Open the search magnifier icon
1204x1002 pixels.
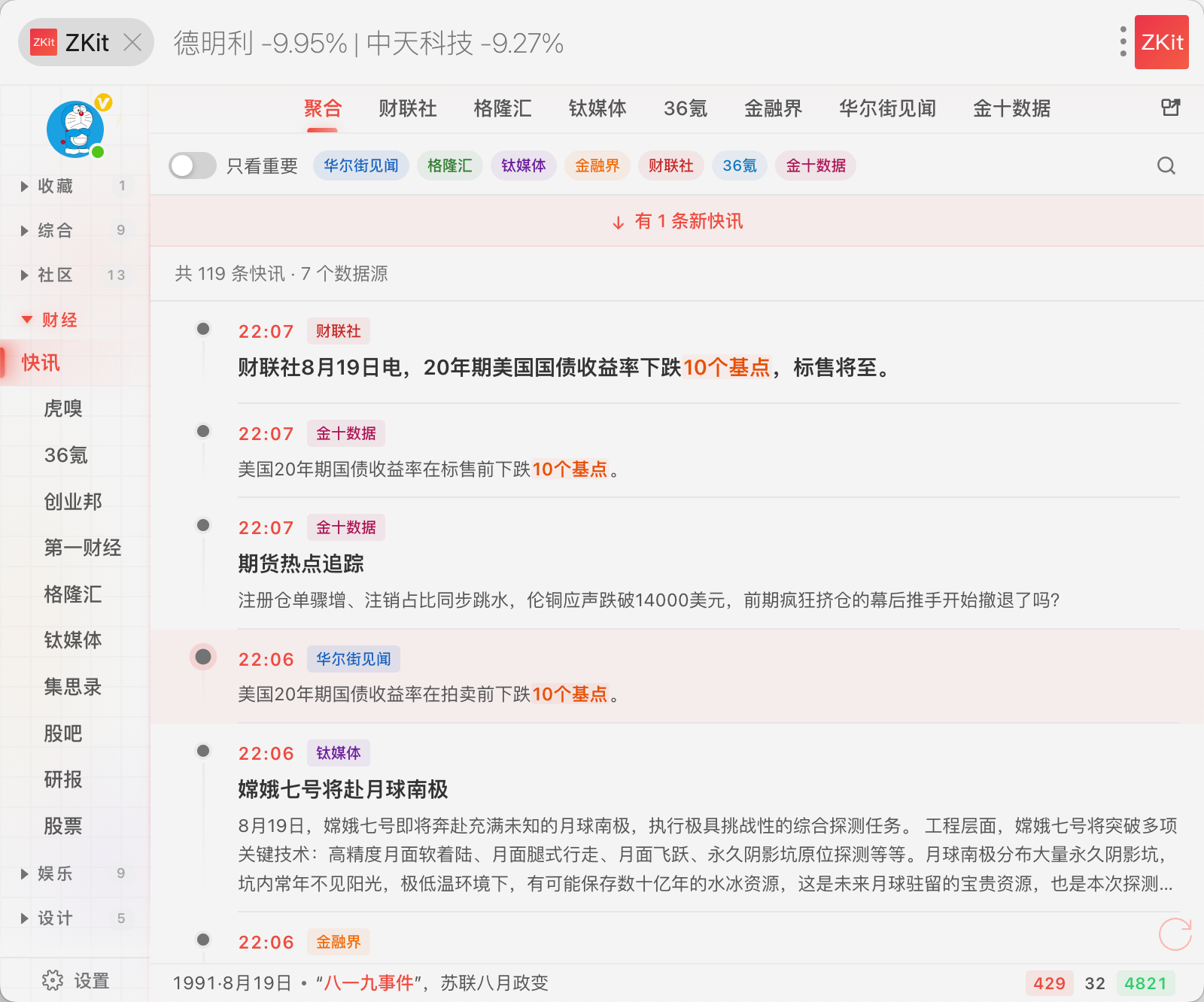coord(1166,165)
